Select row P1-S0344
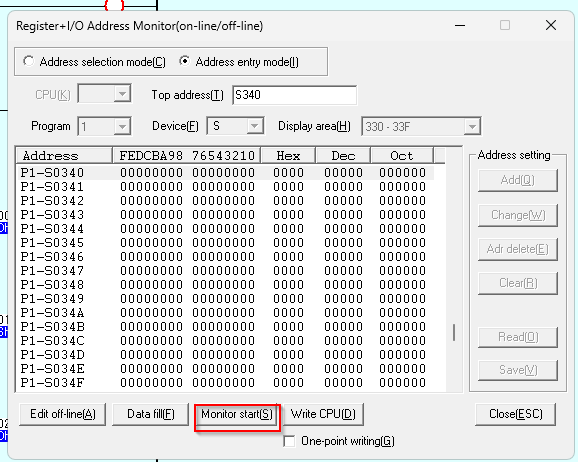The width and height of the screenshot is (578, 462). pyautogui.click(x=226, y=229)
